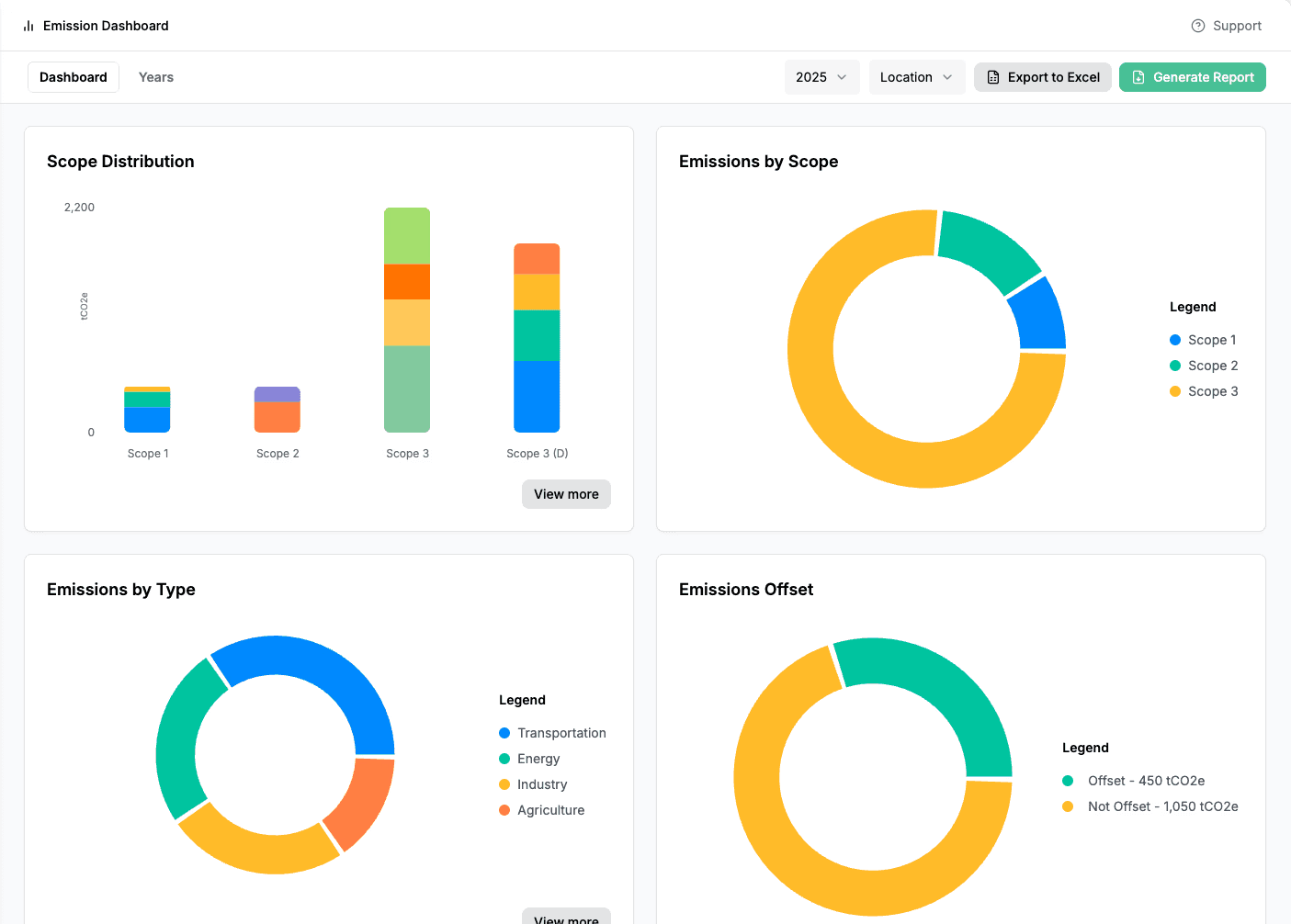Click the blue Transportation legend dot

coord(504,733)
